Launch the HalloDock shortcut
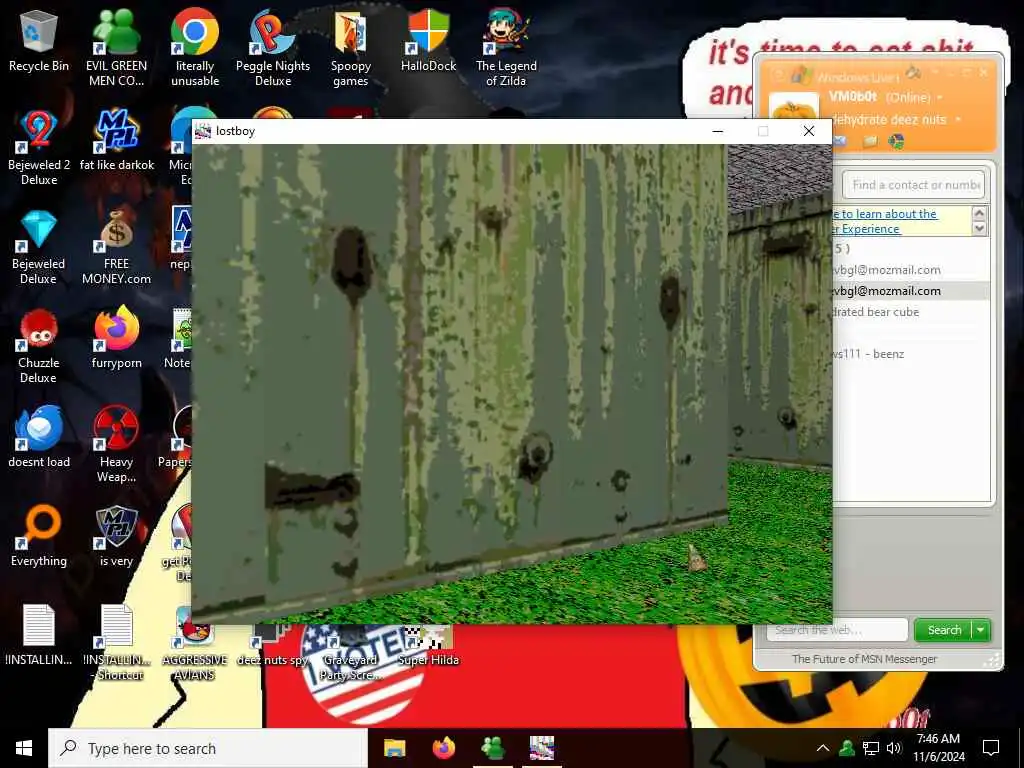This screenshot has width=1024, height=768. [x=428, y=40]
